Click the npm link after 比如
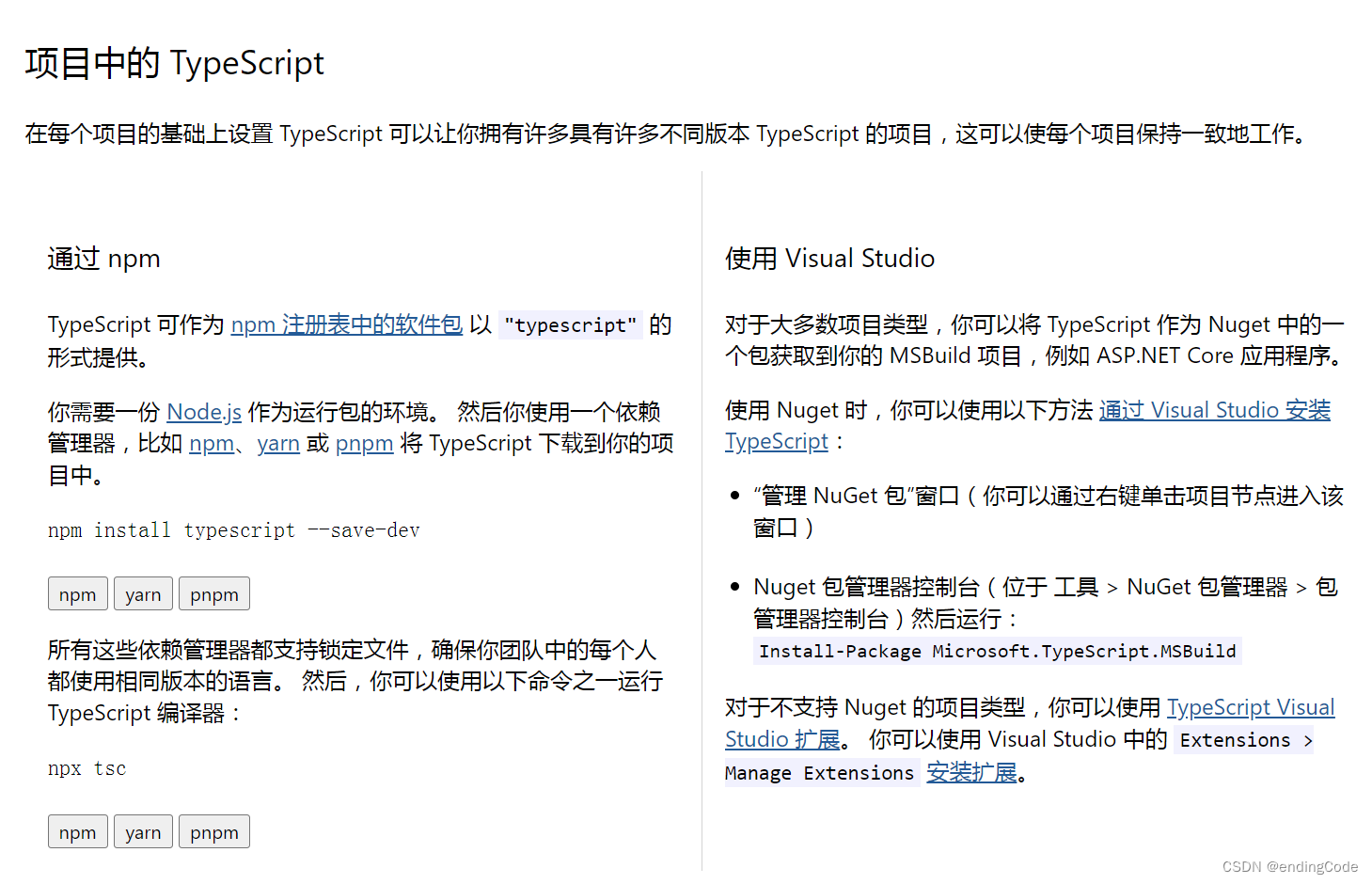Viewport: 1372px width, 884px height. (x=212, y=444)
